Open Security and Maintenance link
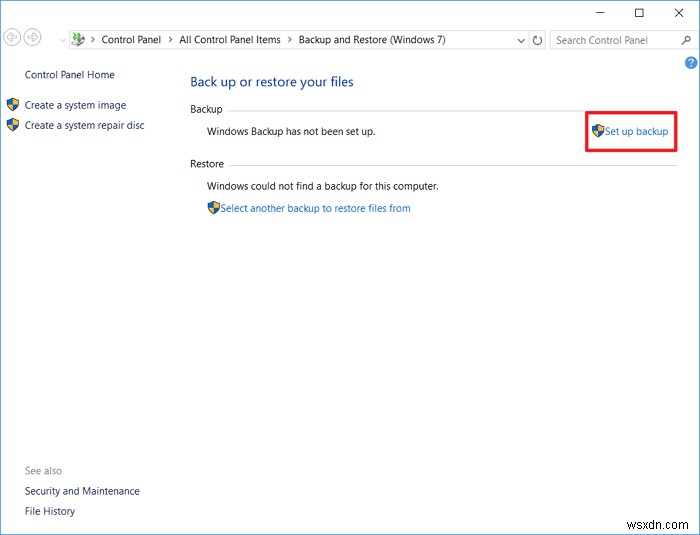This screenshot has width=700, height=535. 82,491
